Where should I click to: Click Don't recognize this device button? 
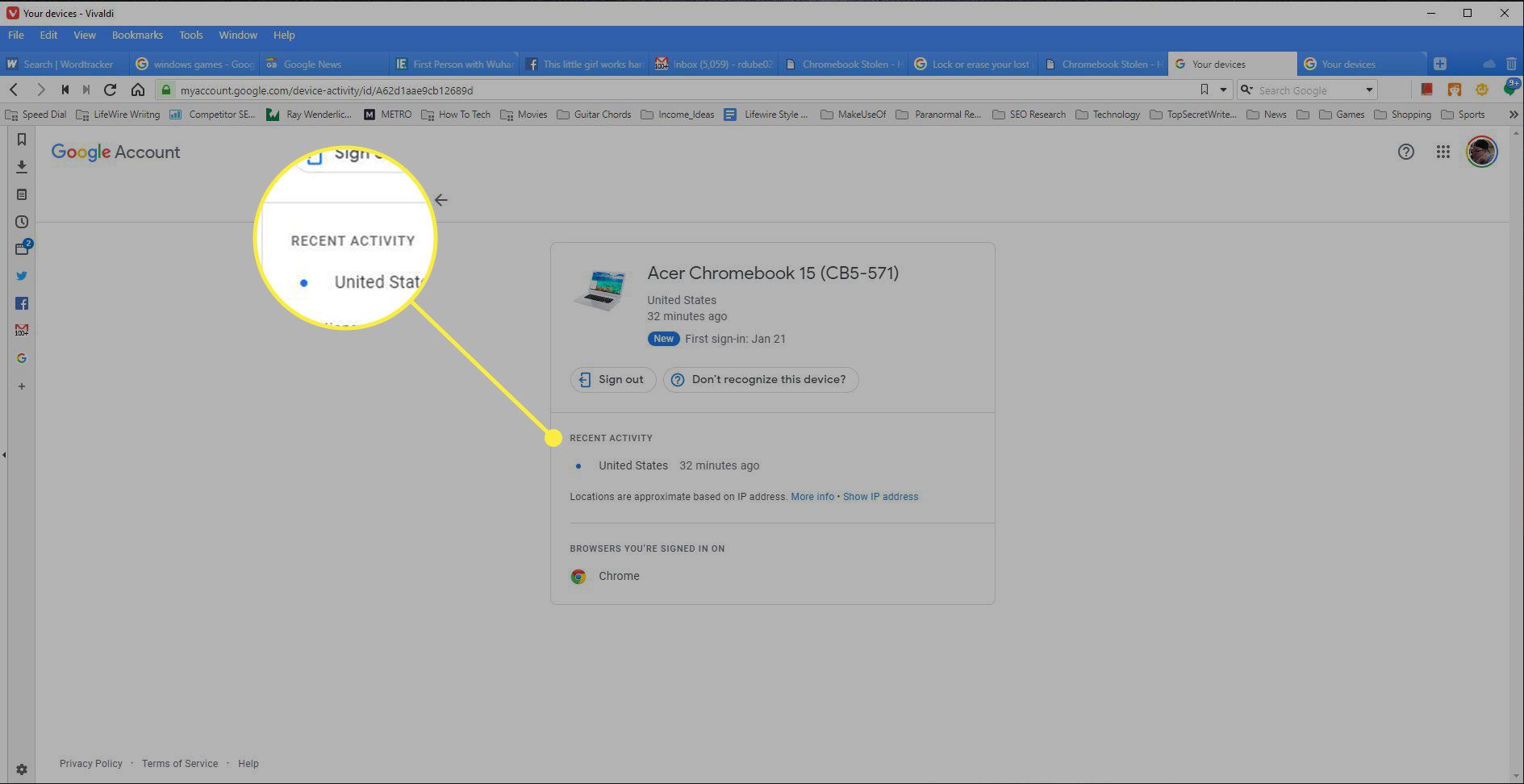[x=761, y=380]
